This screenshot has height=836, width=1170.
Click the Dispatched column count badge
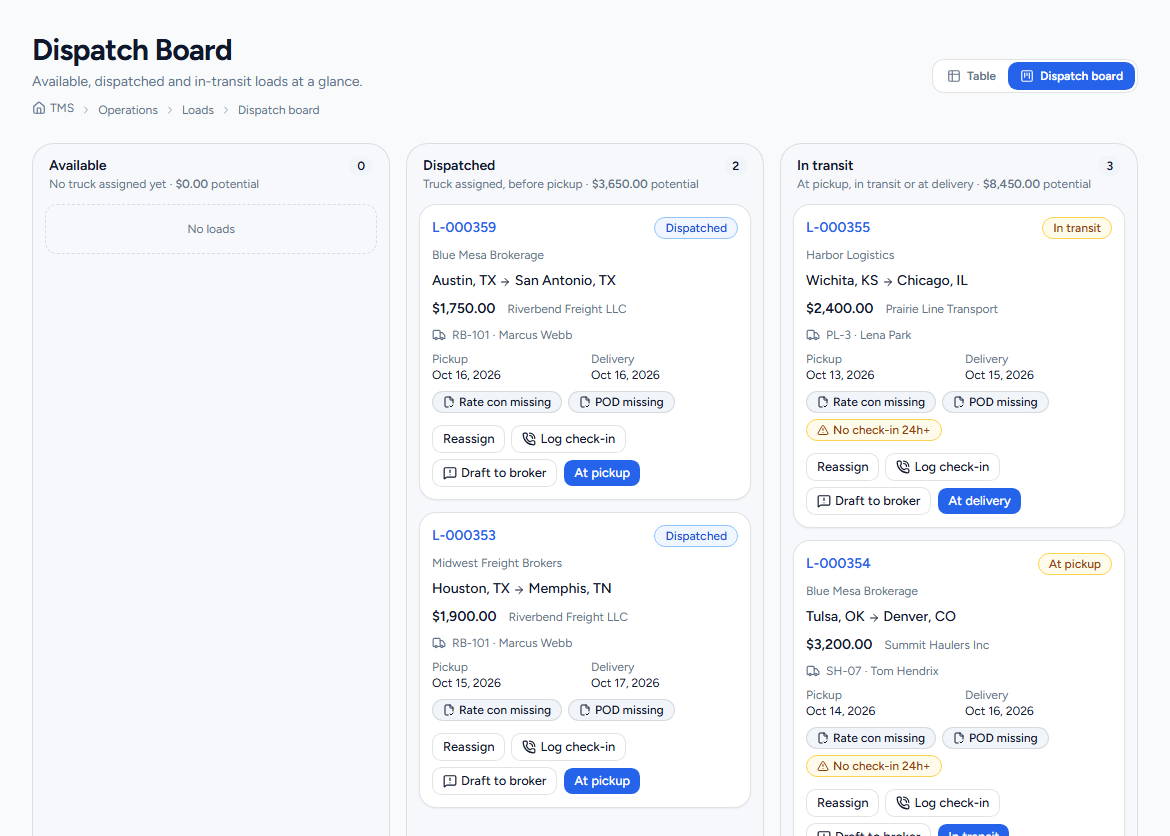pos(736,166)
